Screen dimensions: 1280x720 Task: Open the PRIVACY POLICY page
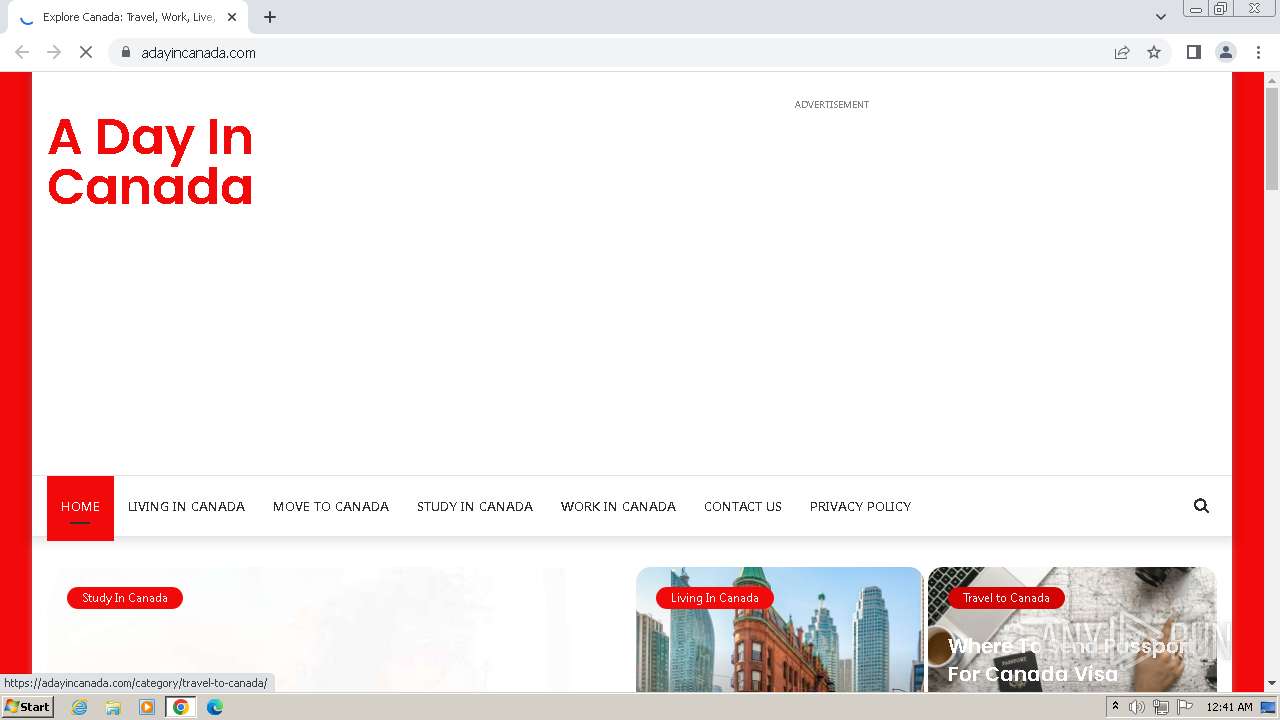pyautogui.click(x=860, y=507)
